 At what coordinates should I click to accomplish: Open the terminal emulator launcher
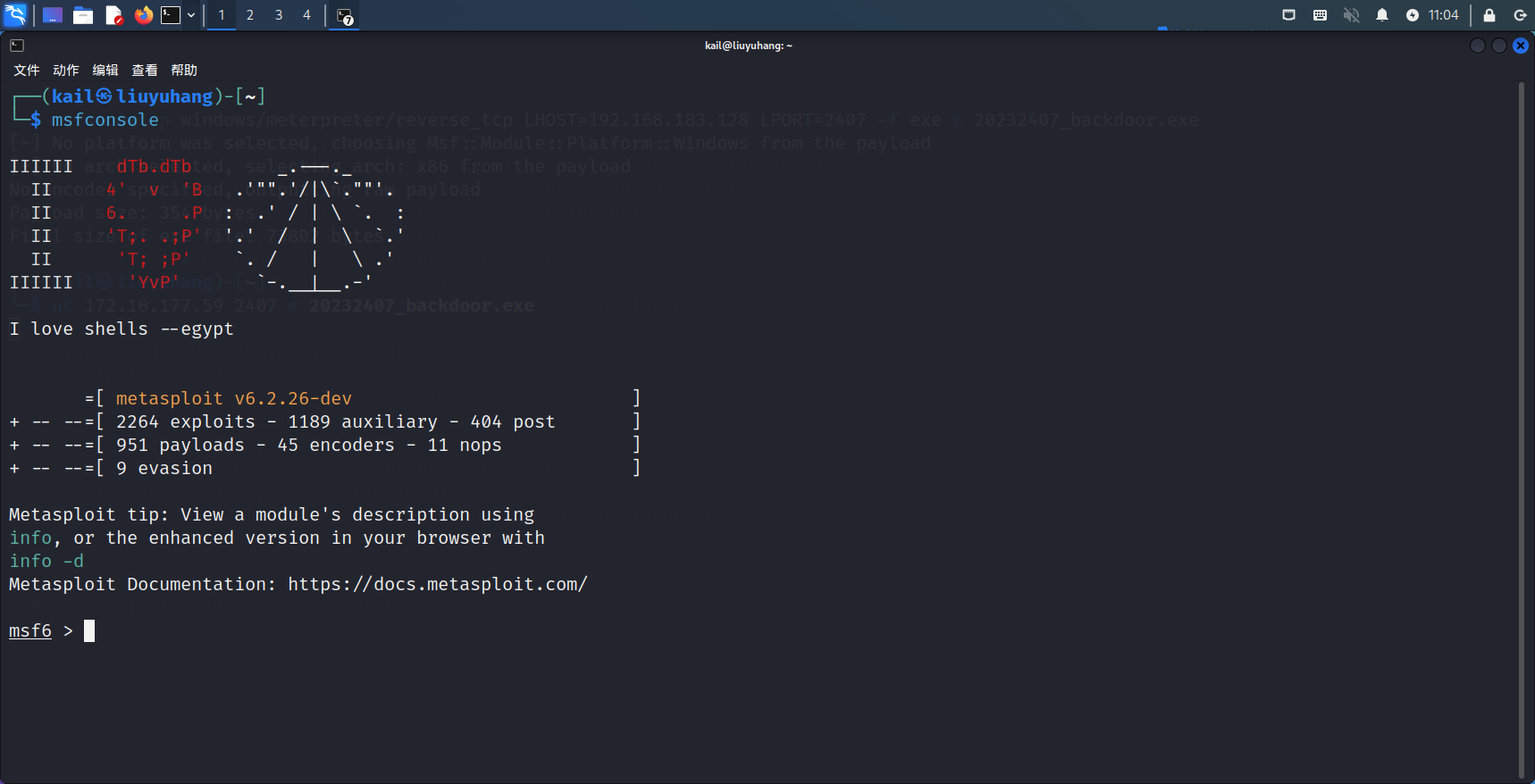(x=171, y=15)
